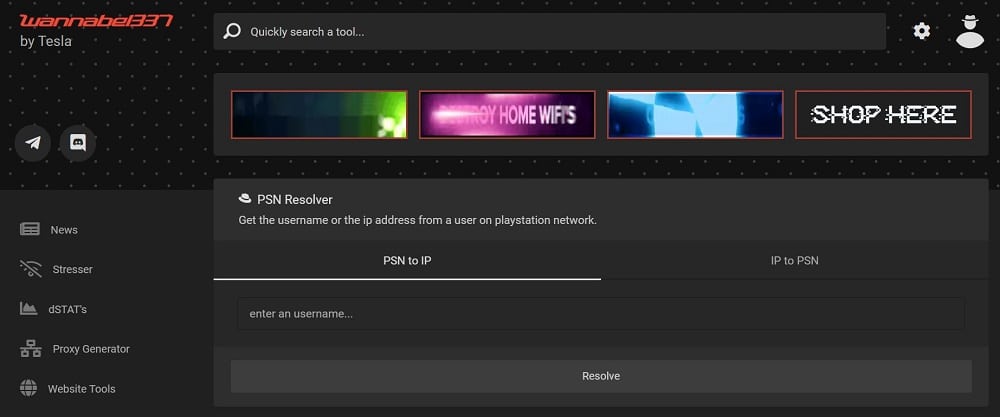The image size is (1000, 417).
Task: Click the 'Get the username or the ip address' description
Action: point(418,221)
